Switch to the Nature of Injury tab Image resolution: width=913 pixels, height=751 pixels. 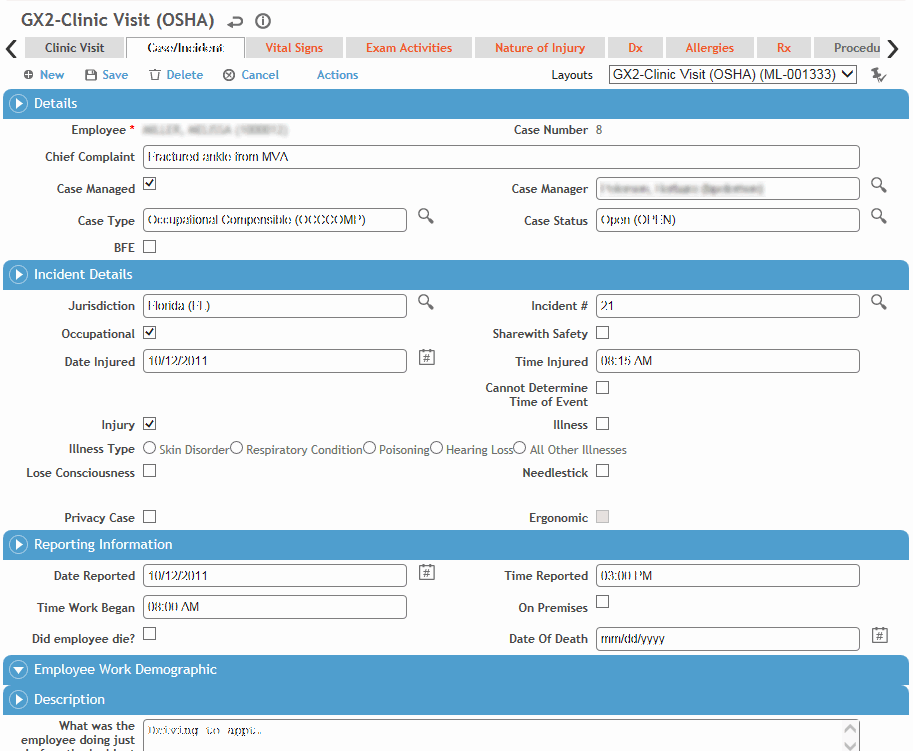pyautogui.click(x=540, y=48)
